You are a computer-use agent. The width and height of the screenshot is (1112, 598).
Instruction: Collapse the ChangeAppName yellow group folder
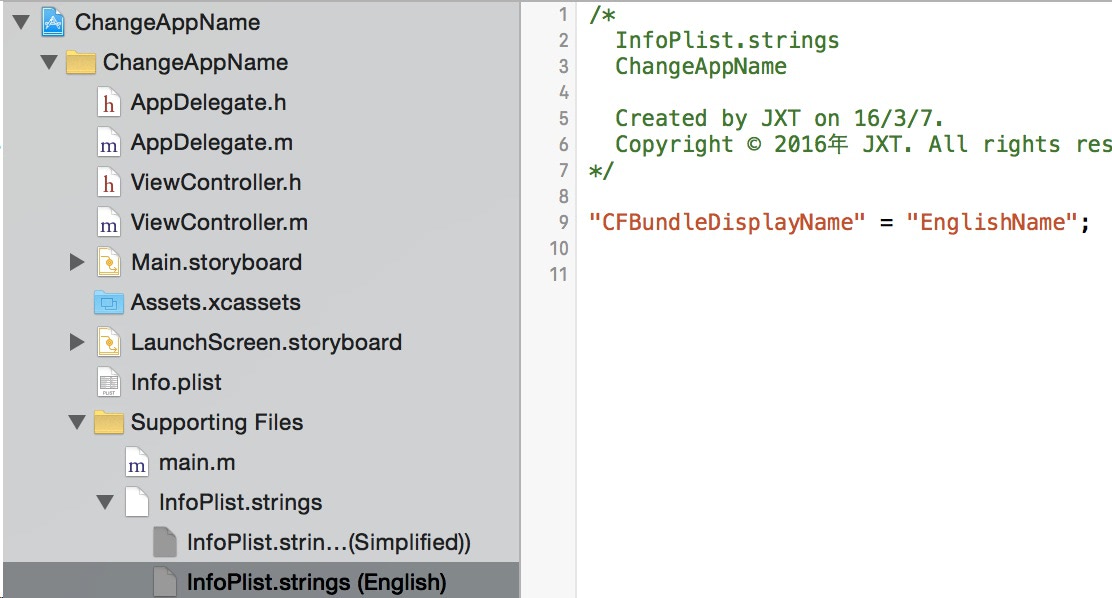point(49,62)
